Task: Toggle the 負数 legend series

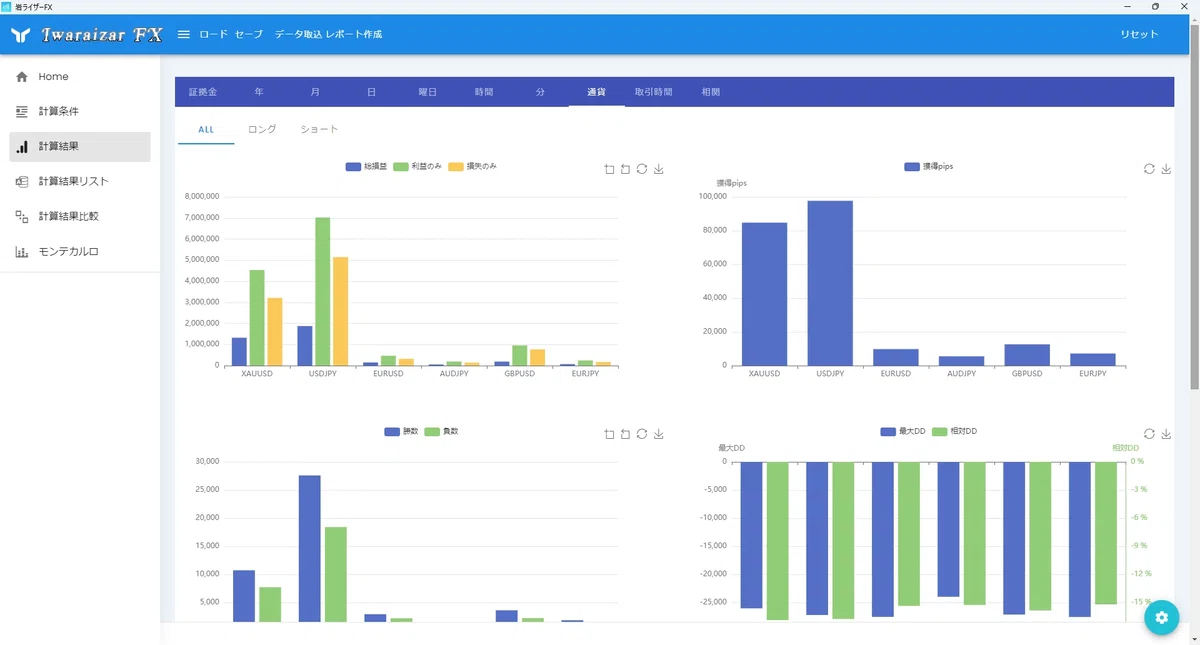Action: point(442,431)
